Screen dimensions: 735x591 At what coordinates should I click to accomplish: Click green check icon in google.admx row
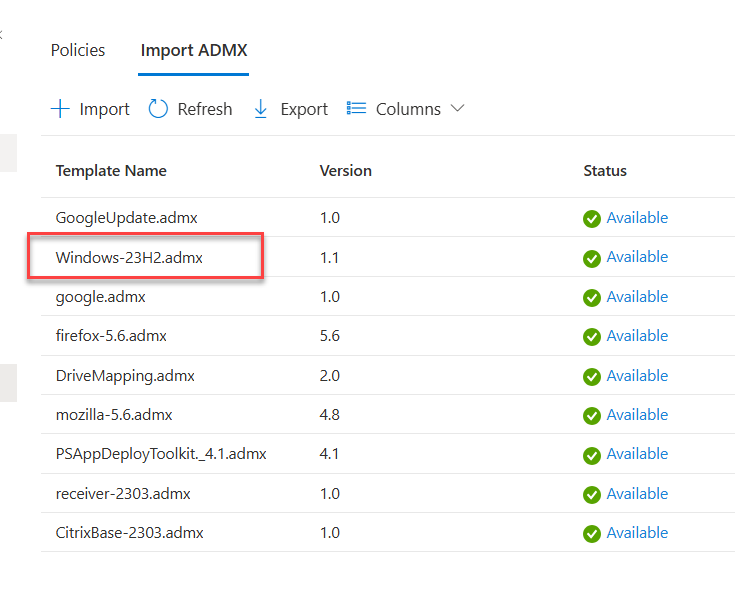tap(592, 298)
